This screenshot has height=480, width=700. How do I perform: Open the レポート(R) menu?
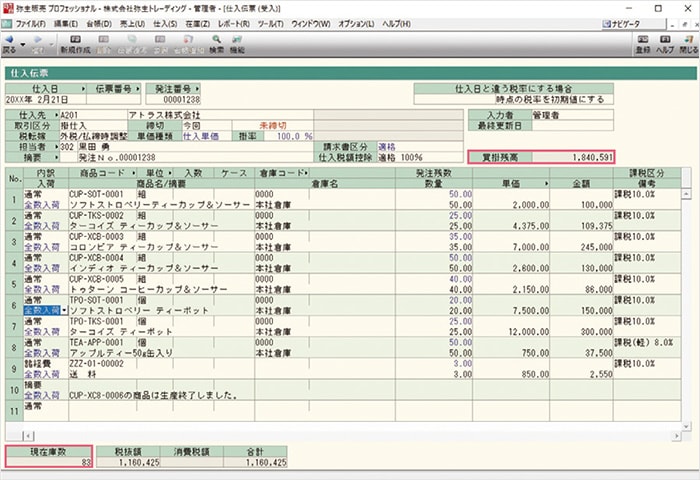point(234,24)
